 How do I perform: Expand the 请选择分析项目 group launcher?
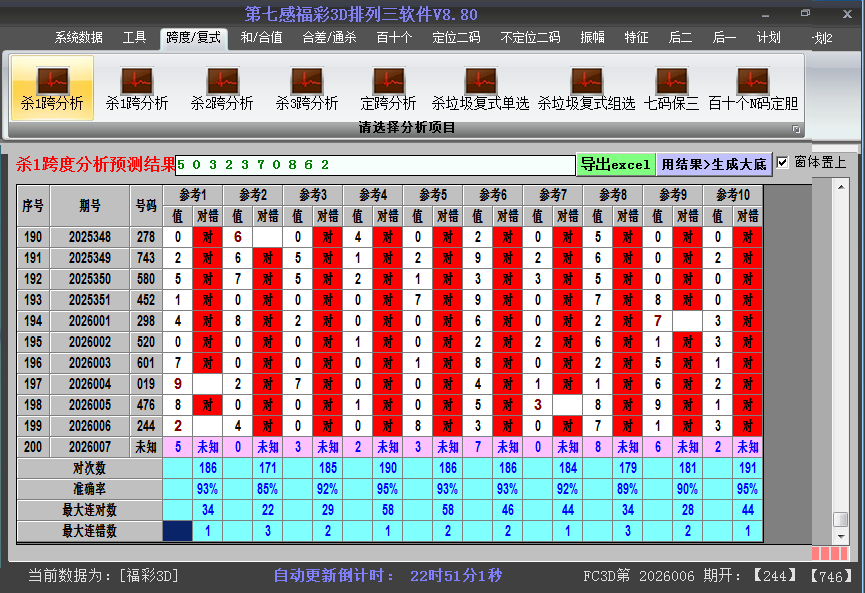coord(797,129)
